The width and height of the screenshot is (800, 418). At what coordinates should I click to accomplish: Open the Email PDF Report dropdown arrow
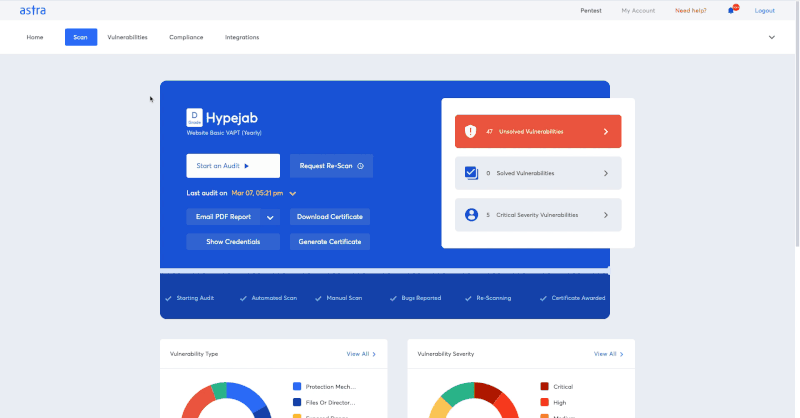[270, 217]
